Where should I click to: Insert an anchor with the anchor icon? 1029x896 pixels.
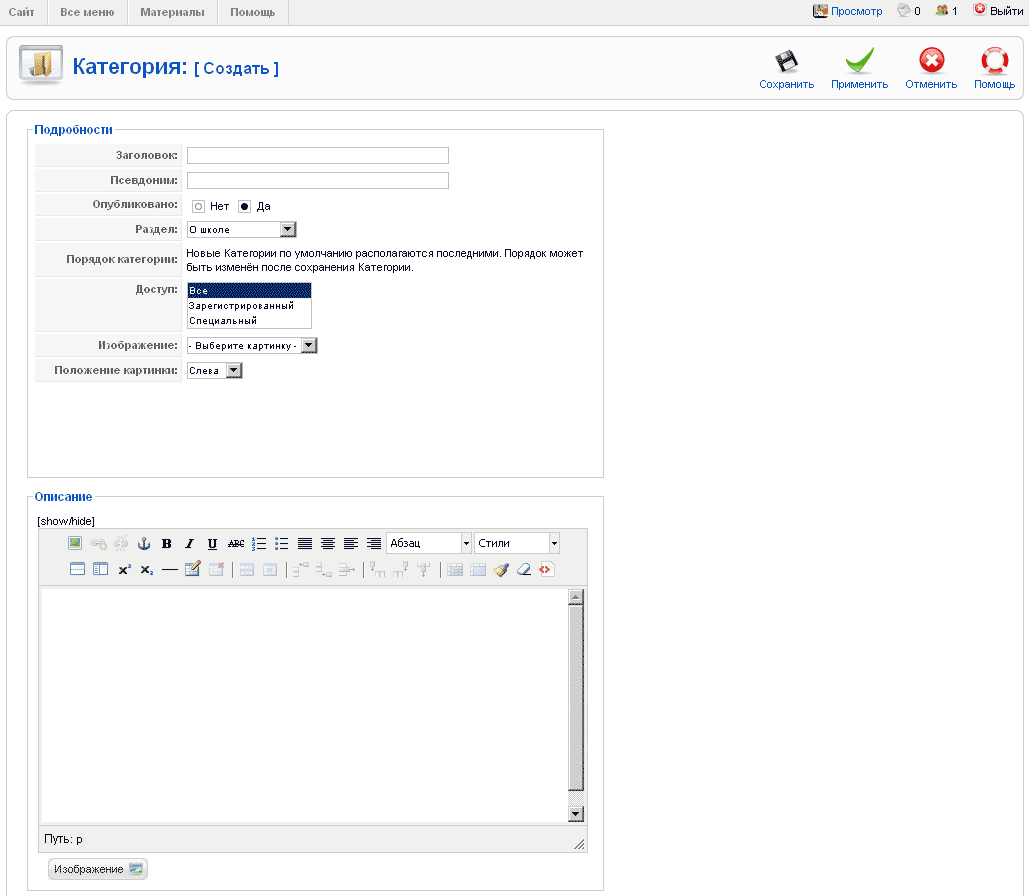tap(144, 544)
